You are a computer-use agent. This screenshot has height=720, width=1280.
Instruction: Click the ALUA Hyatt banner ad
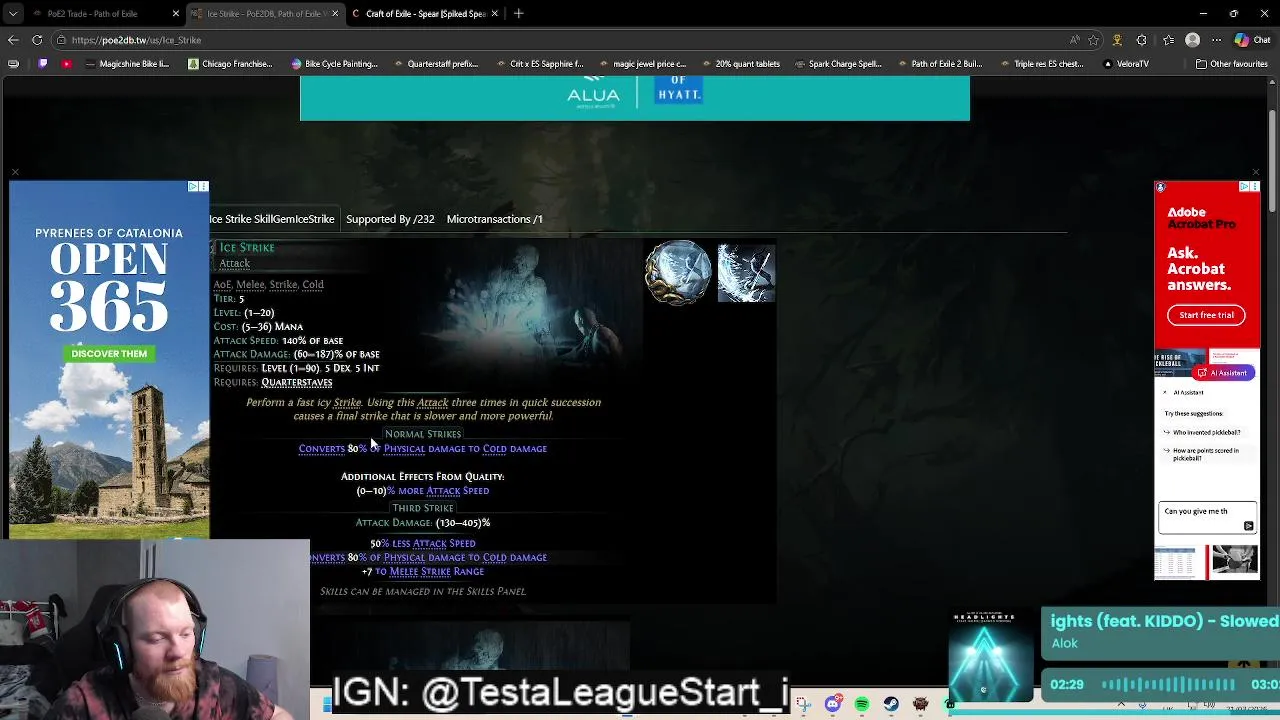(x=635, y=98)
